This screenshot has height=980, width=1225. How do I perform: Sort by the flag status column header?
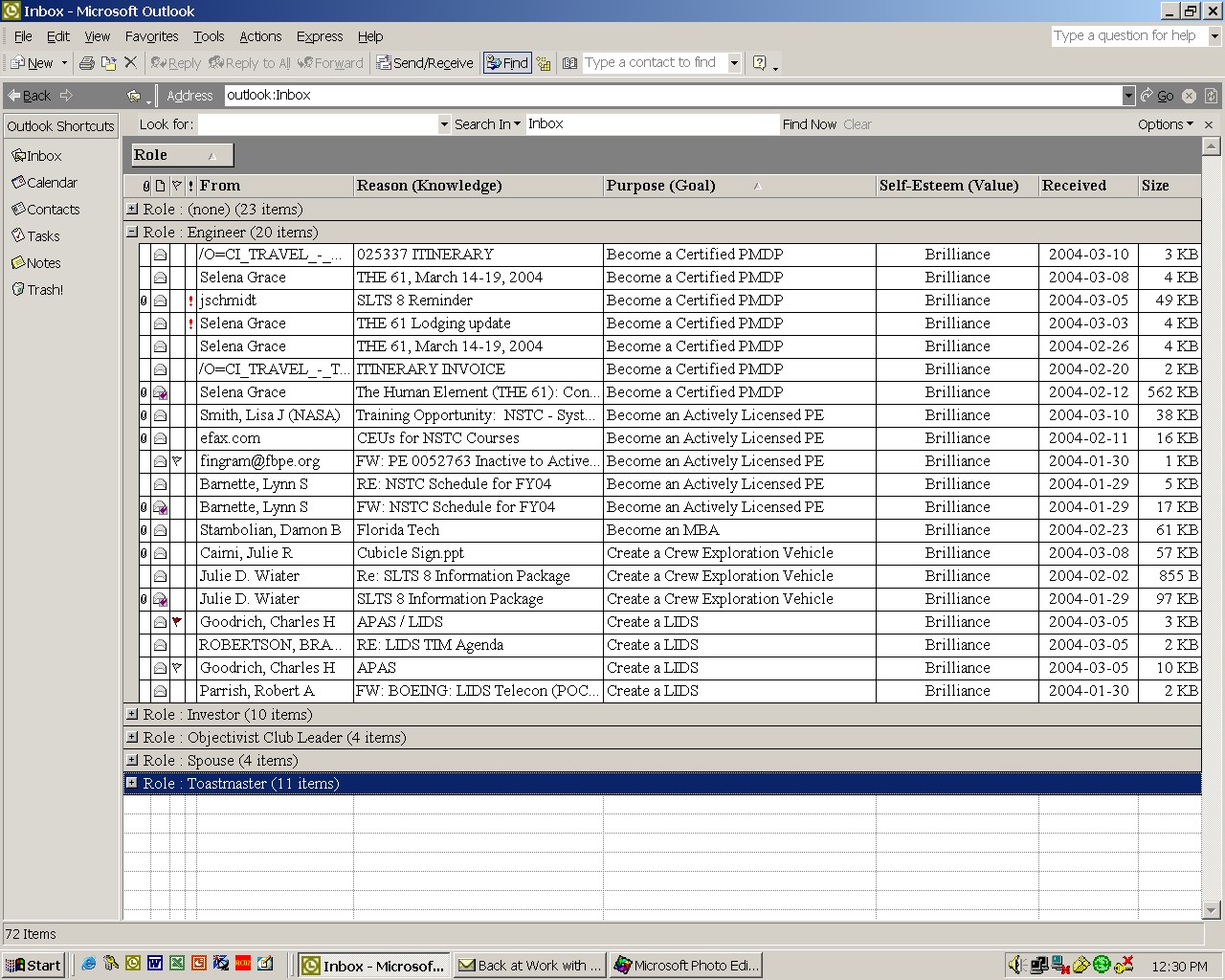point(177,187)
